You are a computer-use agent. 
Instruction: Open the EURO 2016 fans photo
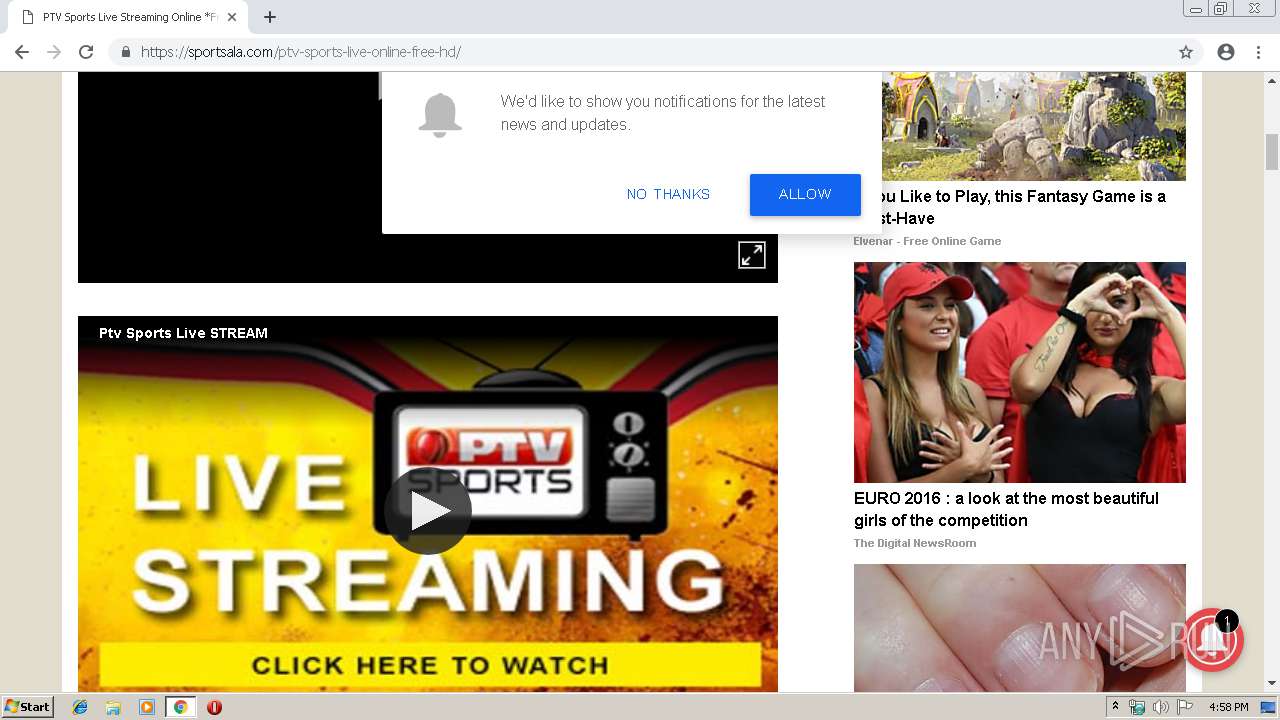coord(1020,372)
